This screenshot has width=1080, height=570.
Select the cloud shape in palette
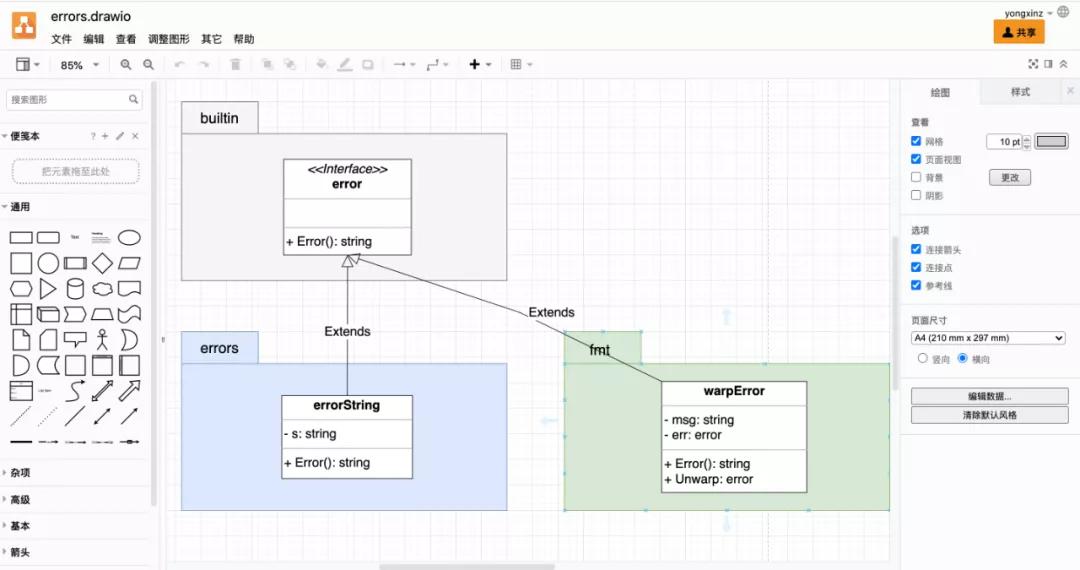click(102, 289)
